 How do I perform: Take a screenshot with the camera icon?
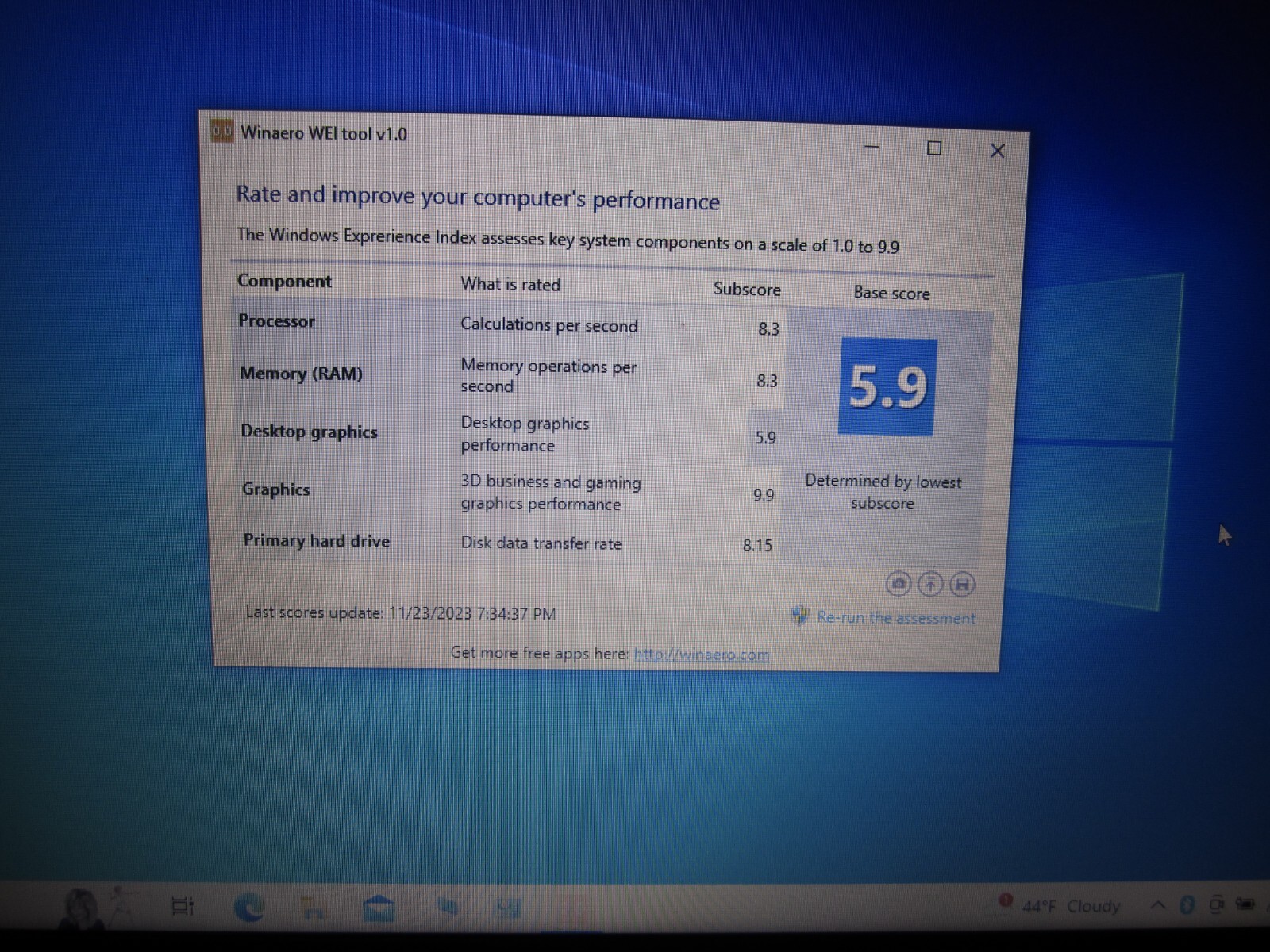(899, 584)
